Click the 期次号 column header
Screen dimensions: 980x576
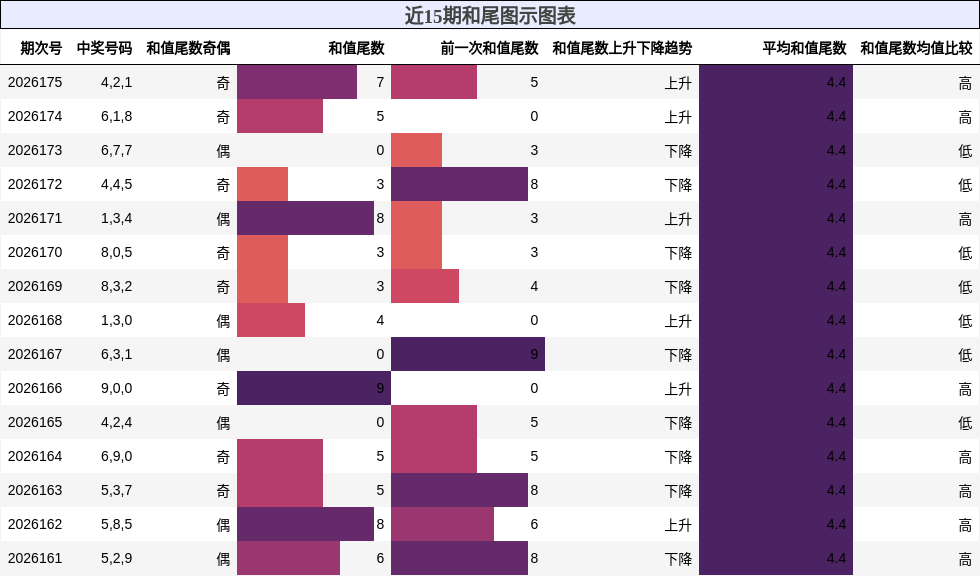pyautogui.click(x=41, y=48)
